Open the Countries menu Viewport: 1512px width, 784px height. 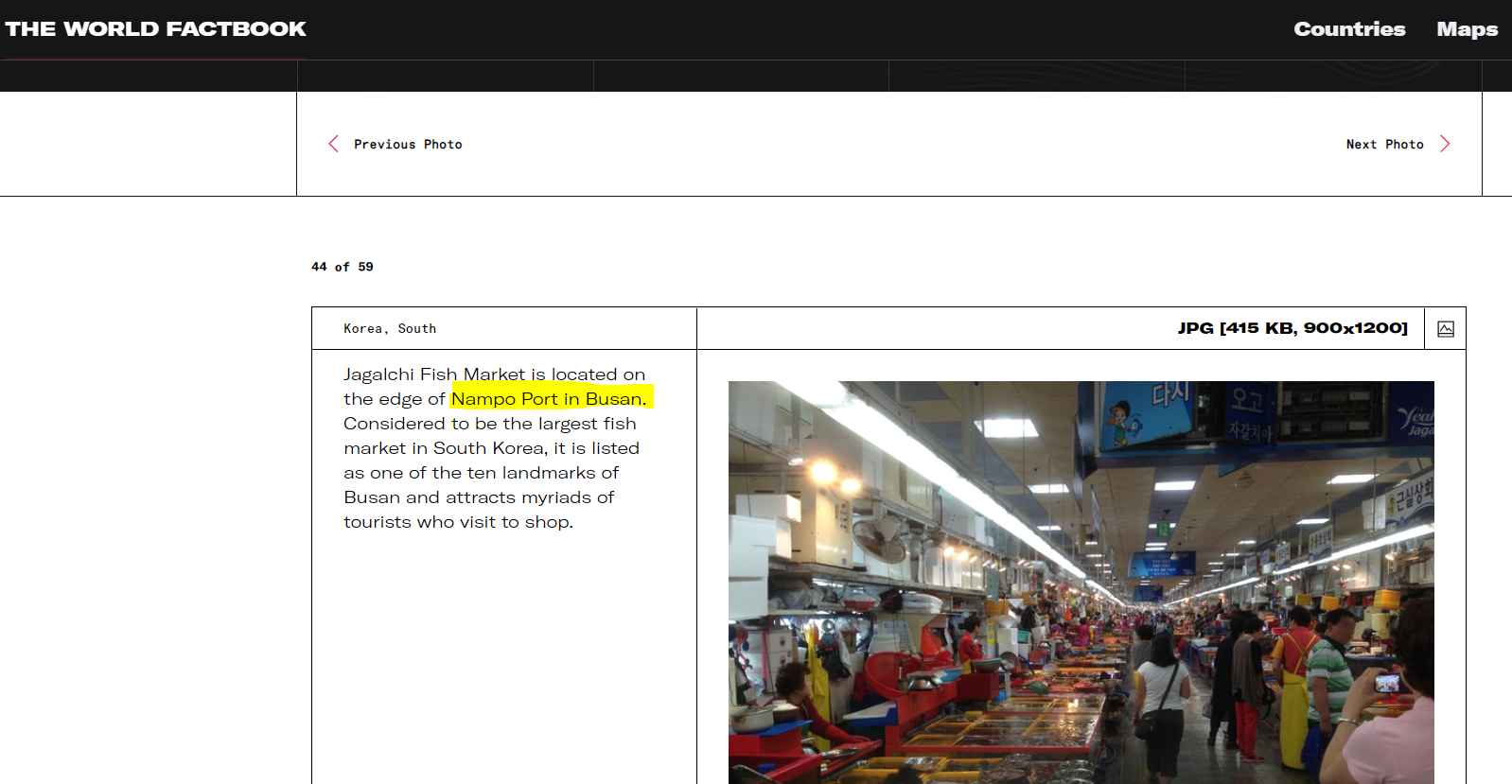coord(1348,29)
